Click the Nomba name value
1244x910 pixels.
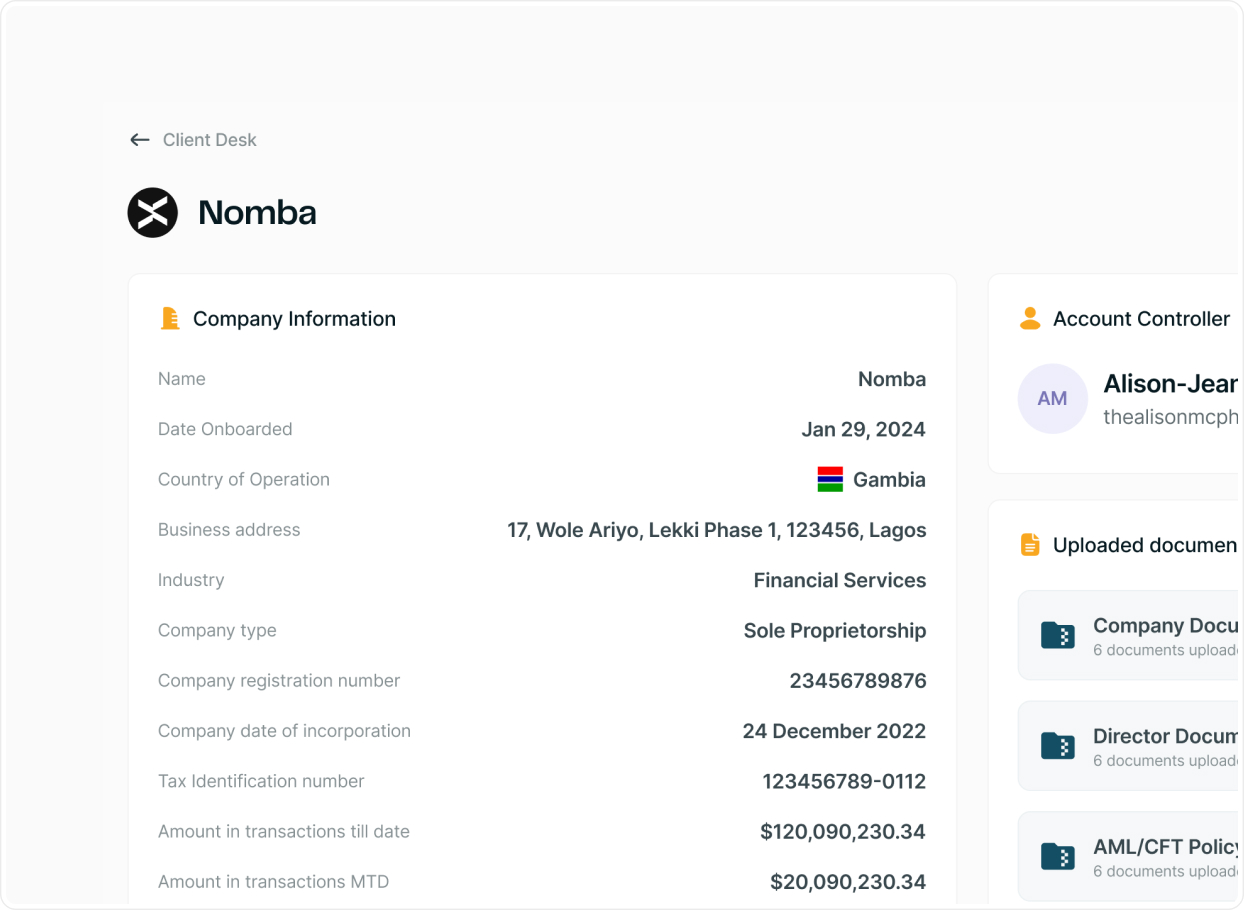[x=892, y=379]
